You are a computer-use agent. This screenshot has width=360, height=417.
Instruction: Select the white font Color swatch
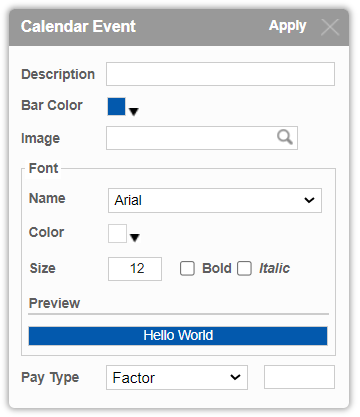pos(117,233)
